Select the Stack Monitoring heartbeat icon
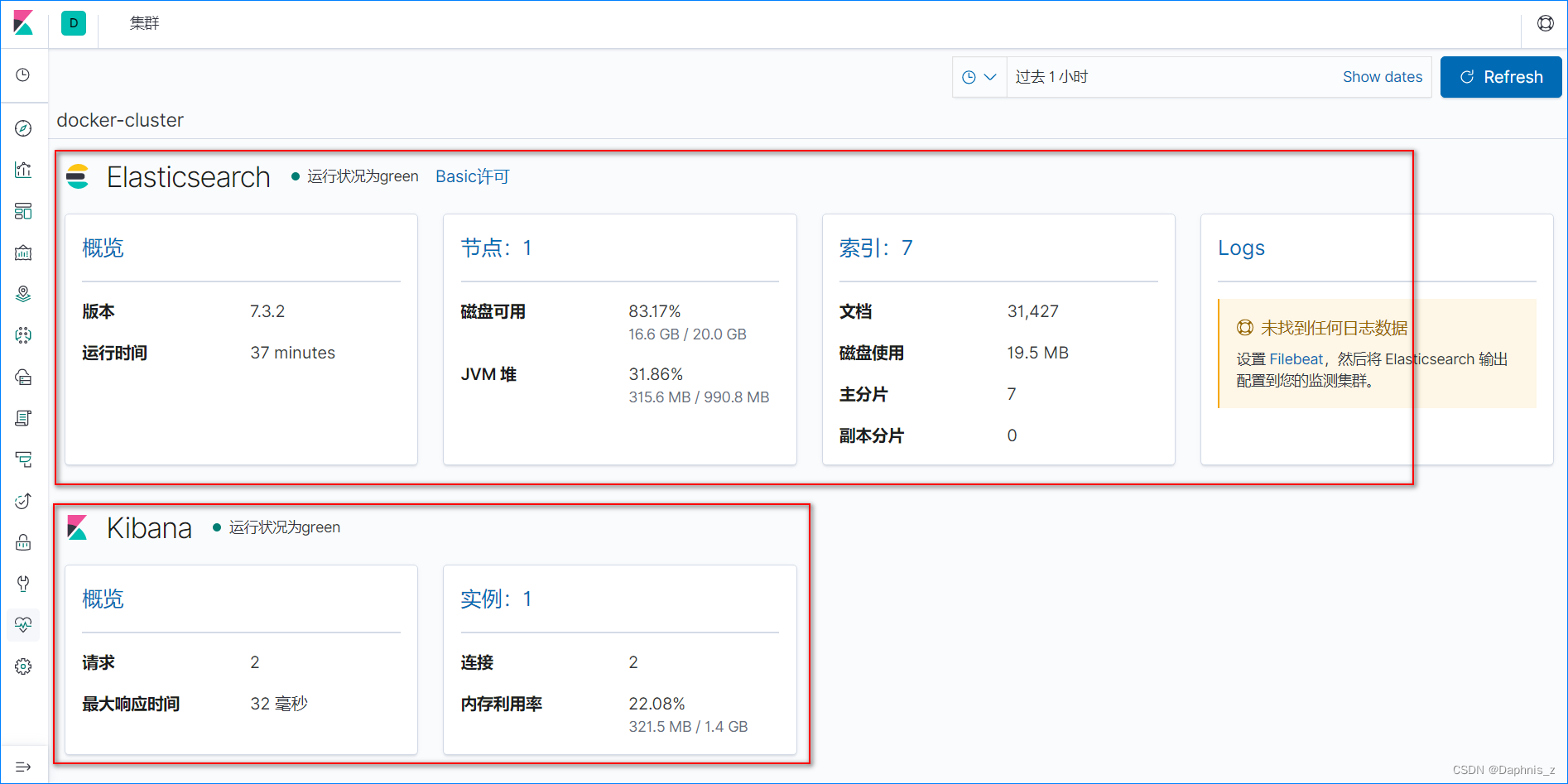Screen dimensions: 1568x784 coord(23,625)
